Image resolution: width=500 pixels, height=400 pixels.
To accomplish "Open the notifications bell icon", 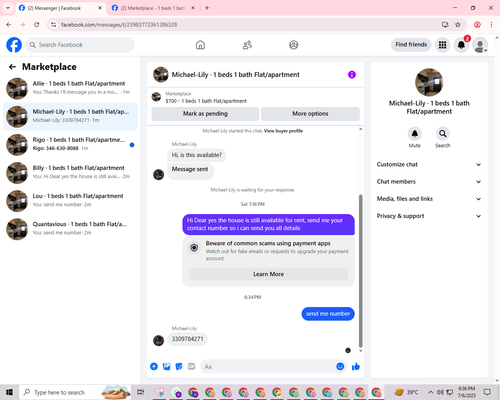I will coord(461,45).
